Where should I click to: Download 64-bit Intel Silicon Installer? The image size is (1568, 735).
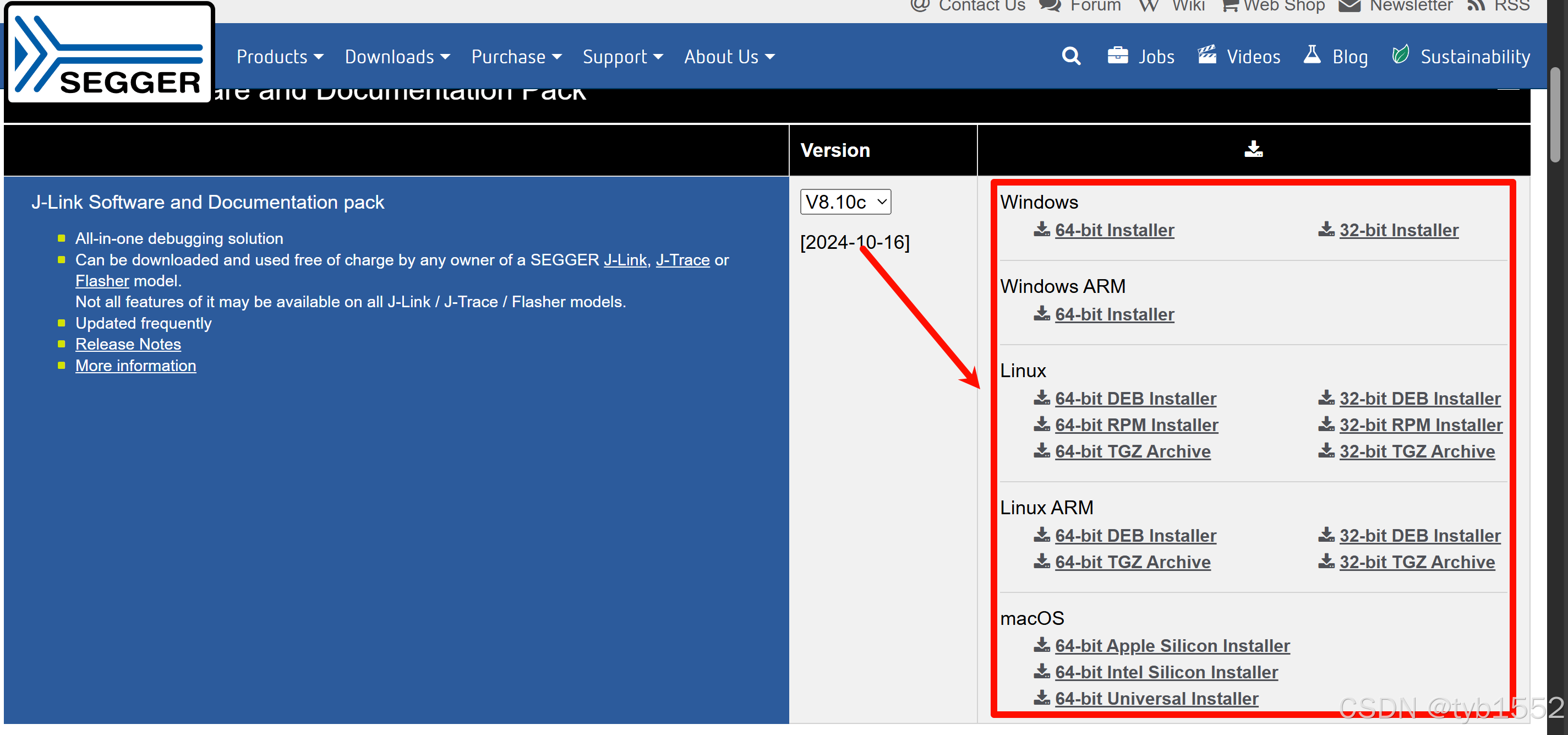coord(1166,672)
